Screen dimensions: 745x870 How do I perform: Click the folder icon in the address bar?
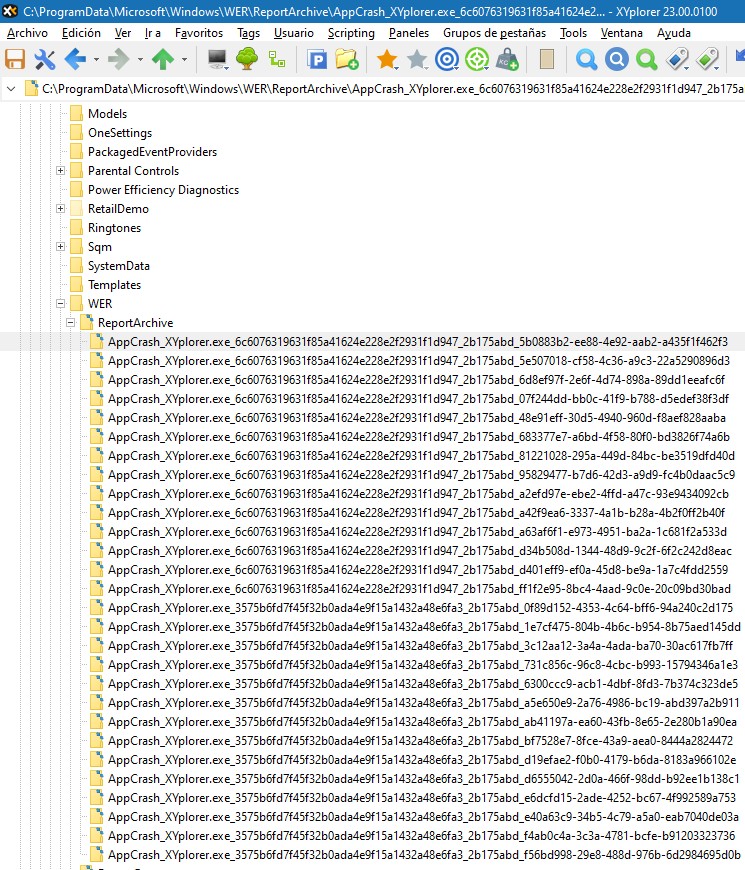(32, 89)
